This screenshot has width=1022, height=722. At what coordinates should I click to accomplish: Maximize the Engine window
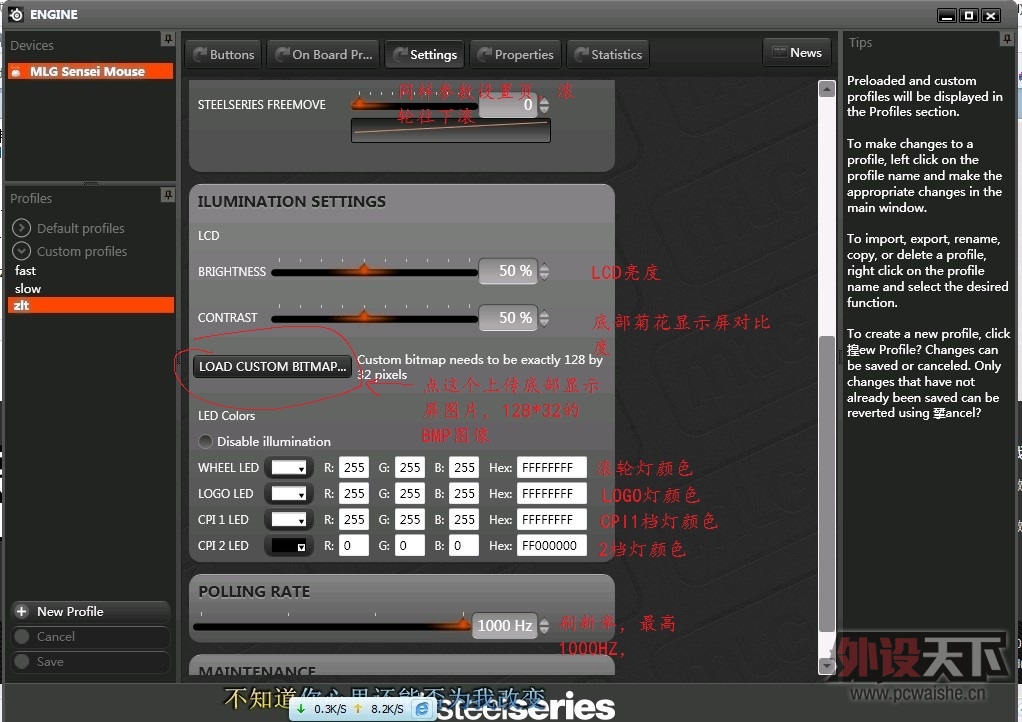coord(969,15)
